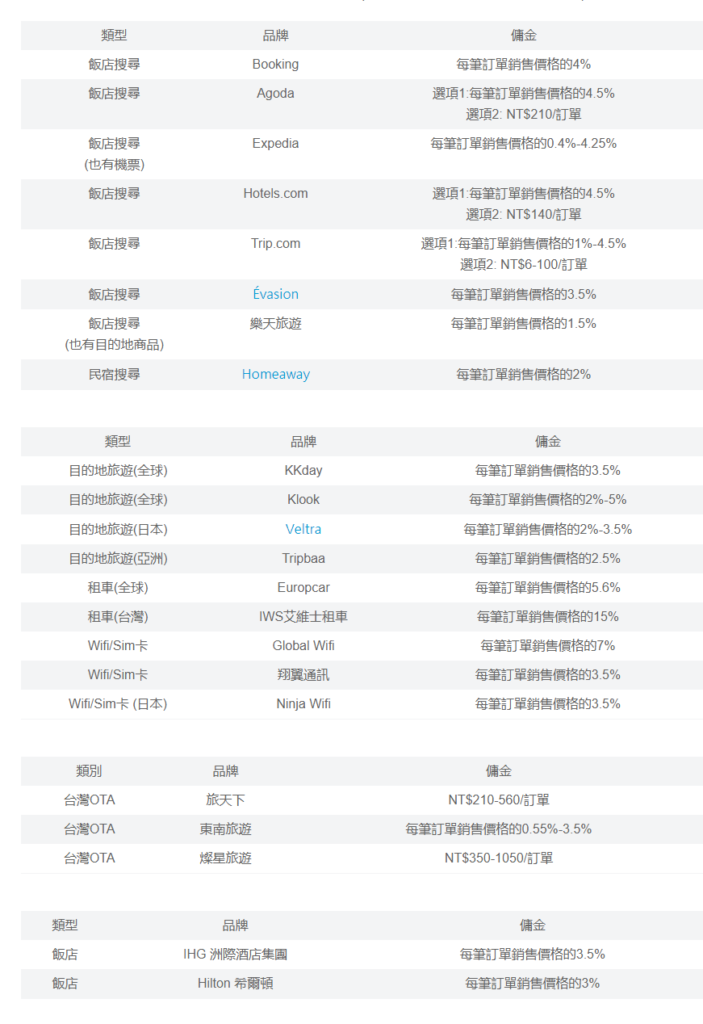Select the Expedia brand text
Viewport: 703px width, 1024px height.
pyautogui.click(x=275, y=143)
